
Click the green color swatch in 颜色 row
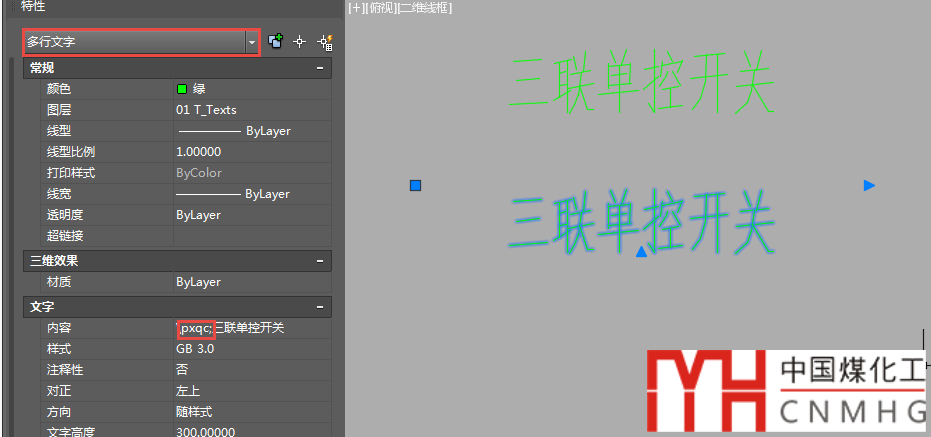pos(182,89)
